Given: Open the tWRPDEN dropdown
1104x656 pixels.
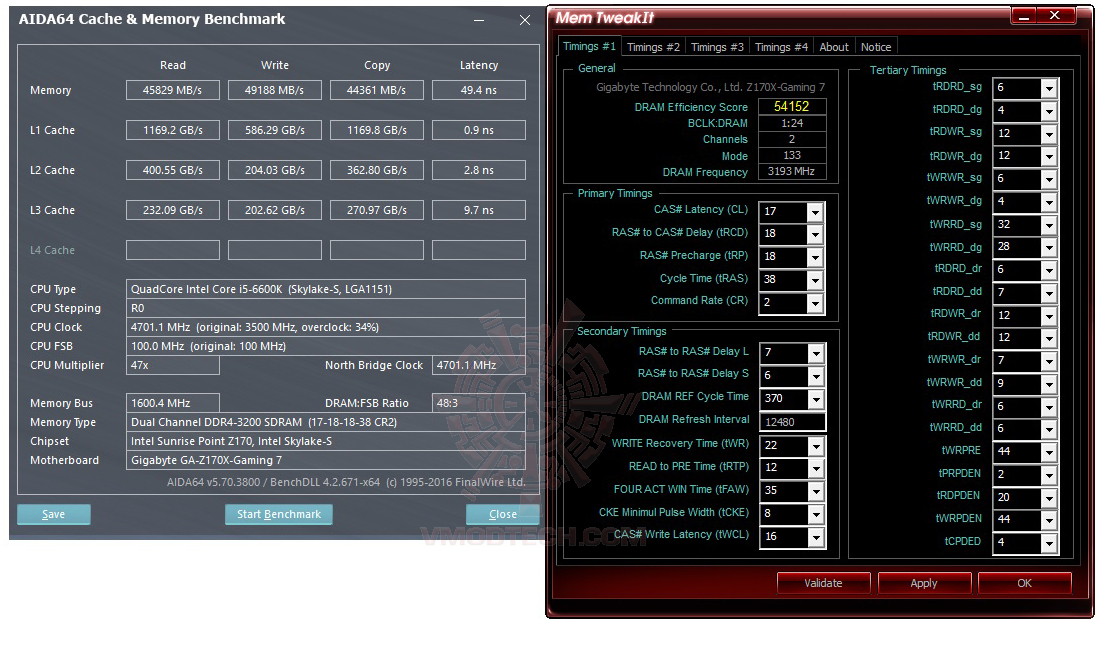Looking at the screenshot, I should coord(1049,520).
